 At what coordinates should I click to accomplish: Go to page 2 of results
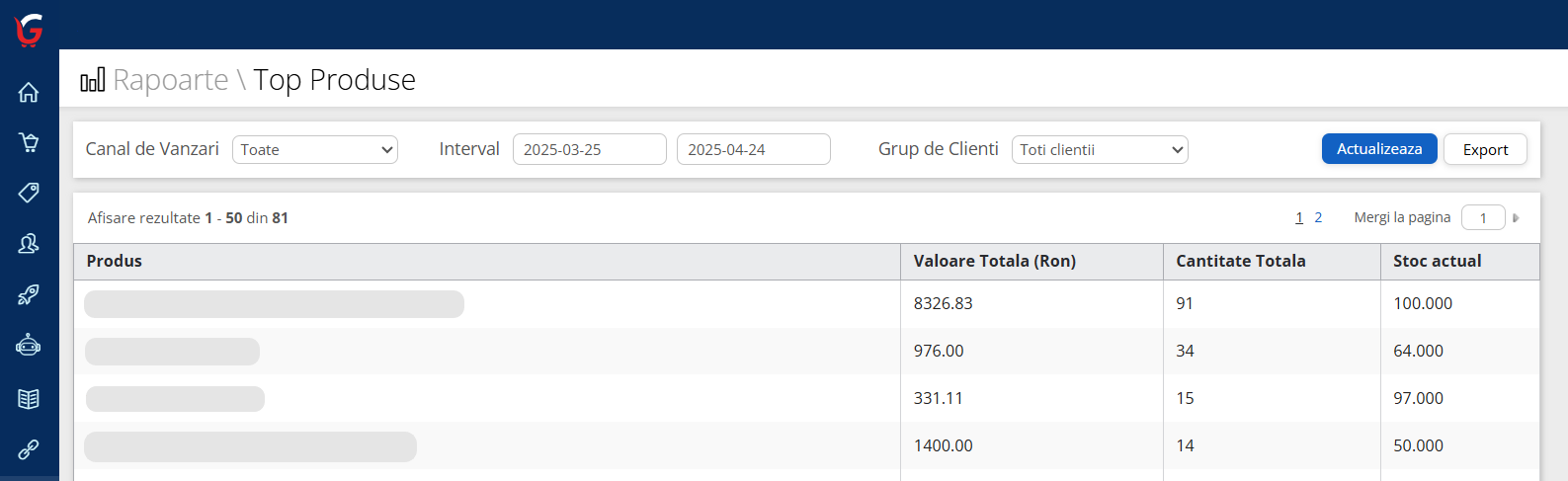tap(1318, 218)
